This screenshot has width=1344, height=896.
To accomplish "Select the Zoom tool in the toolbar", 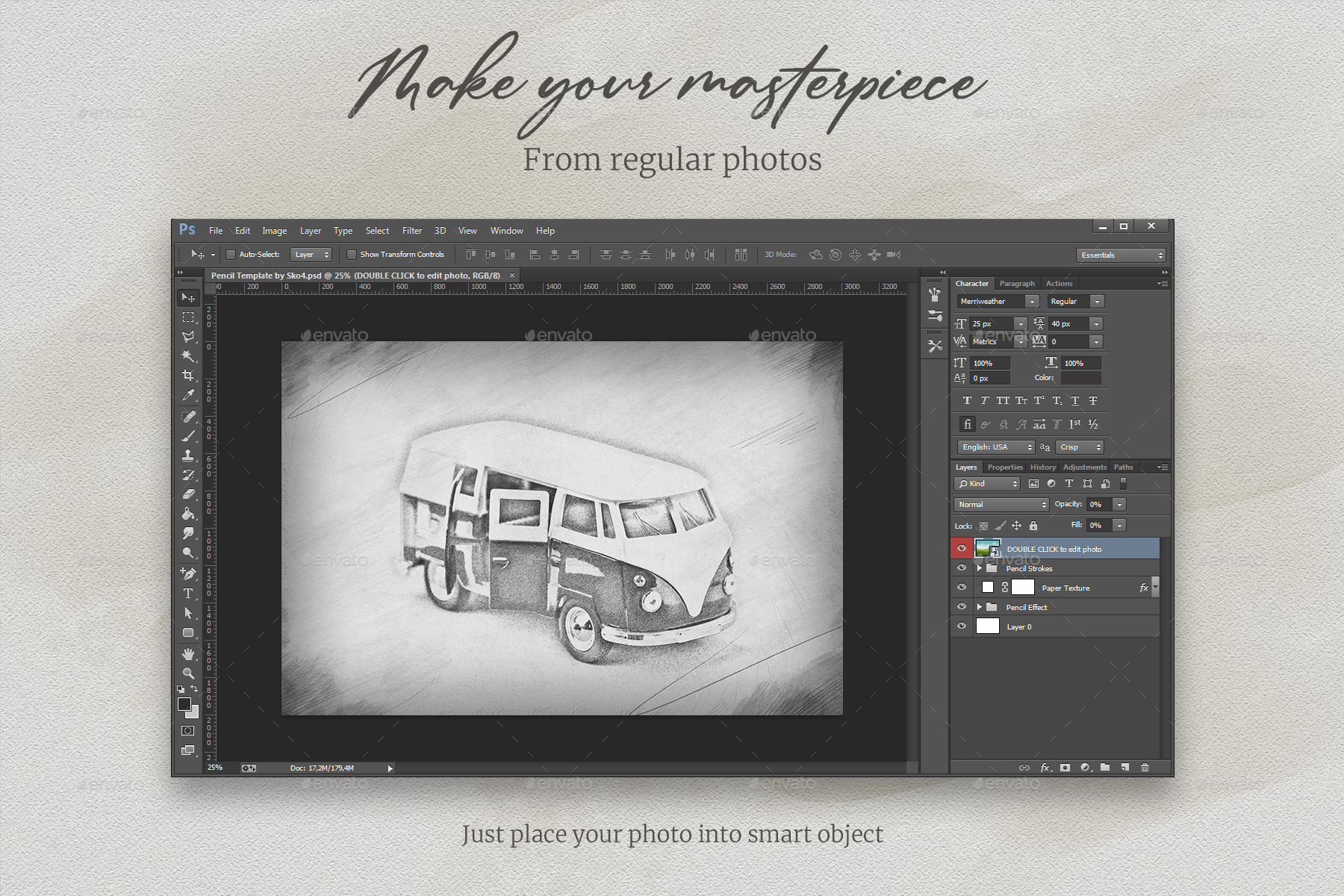I will tap(188, 672).
